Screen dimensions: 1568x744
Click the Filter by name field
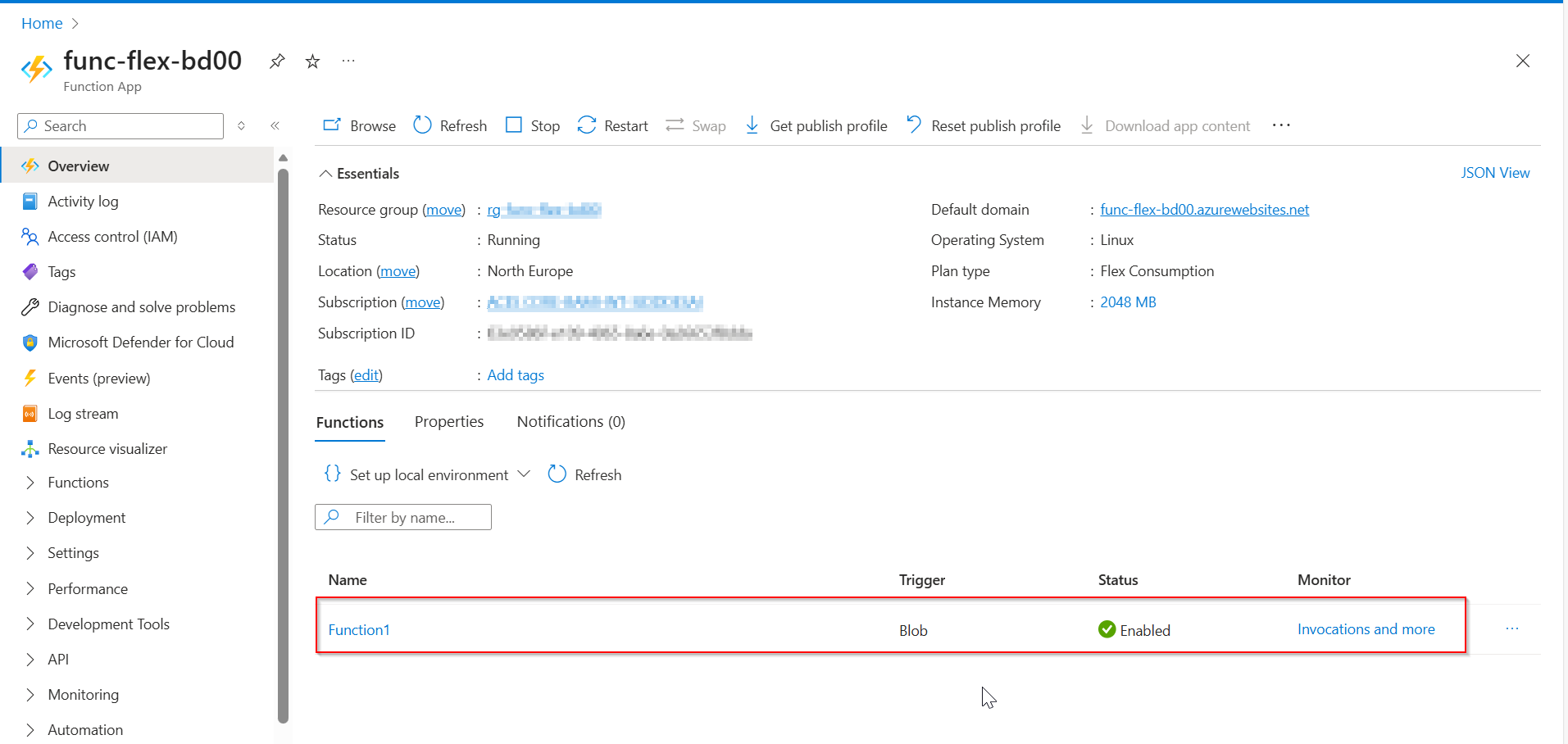coord(403,517)
